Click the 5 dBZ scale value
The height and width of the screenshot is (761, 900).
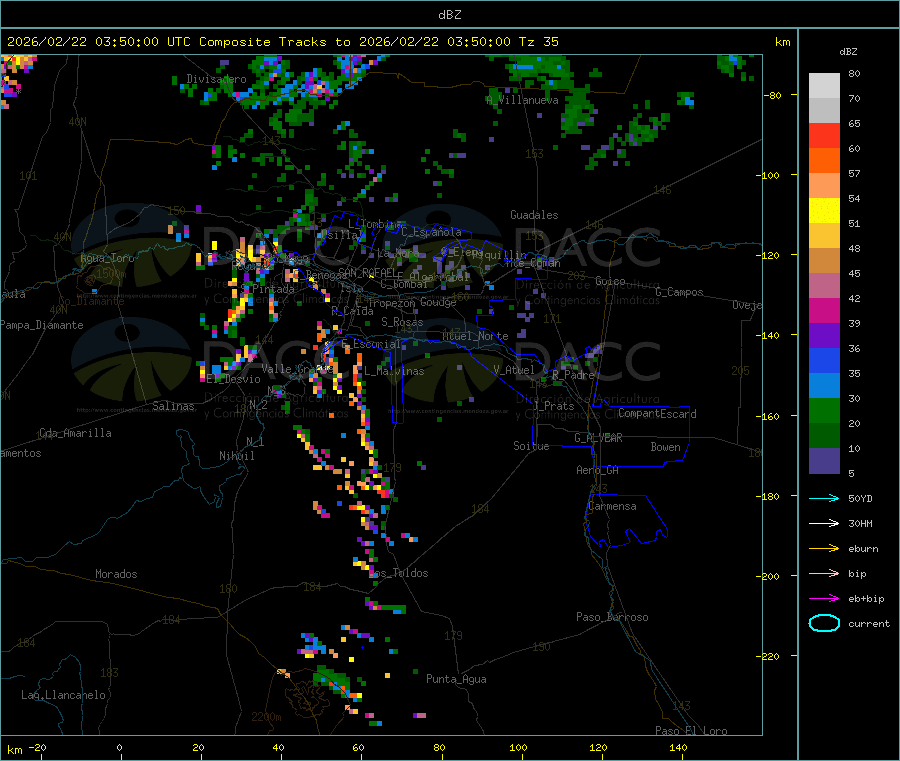coord(851,473)
